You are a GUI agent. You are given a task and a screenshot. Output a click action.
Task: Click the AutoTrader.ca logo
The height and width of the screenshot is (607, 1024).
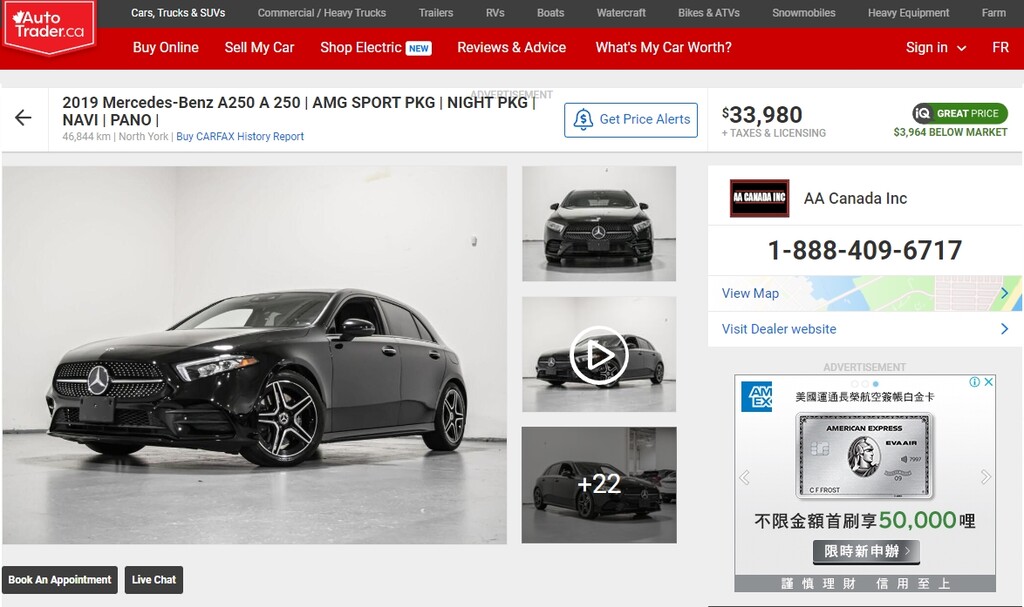coord(49,26)
